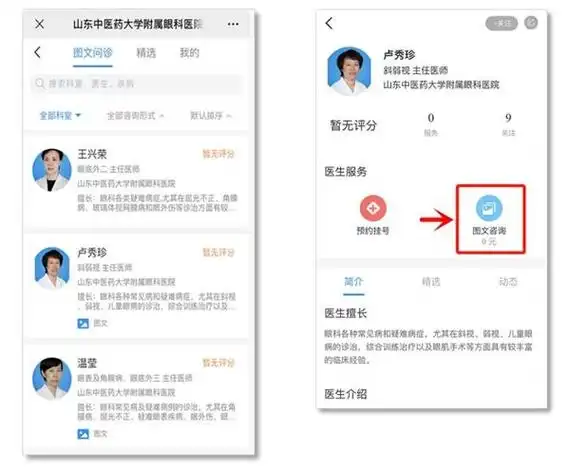
Task: Select 卢秀珍 name in doctor list
Action: point(92,252)
